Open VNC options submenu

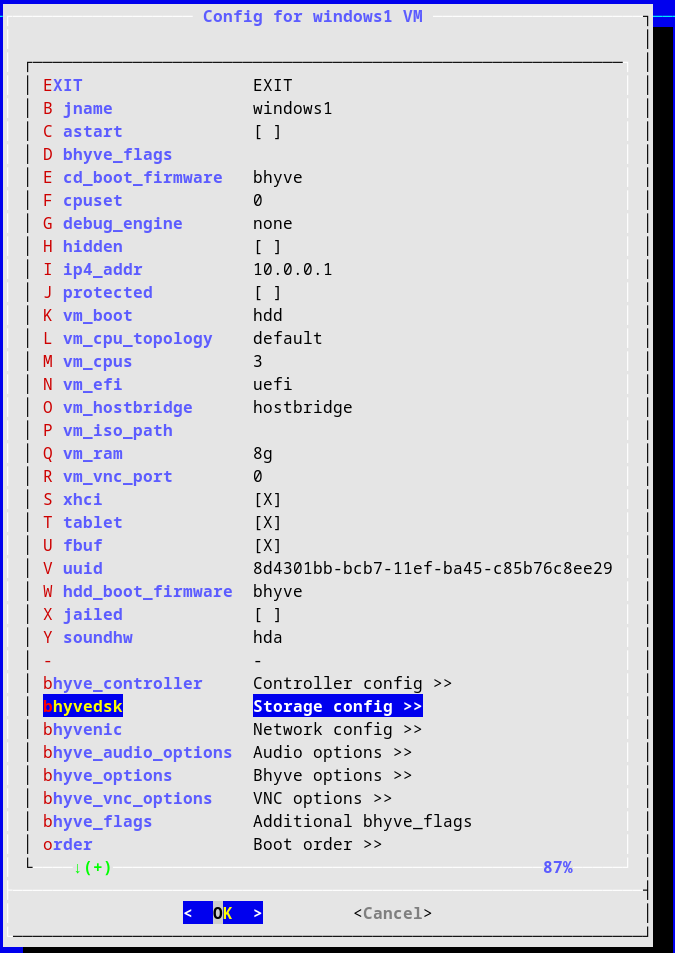pyautogui.click(x=322, y=799)
